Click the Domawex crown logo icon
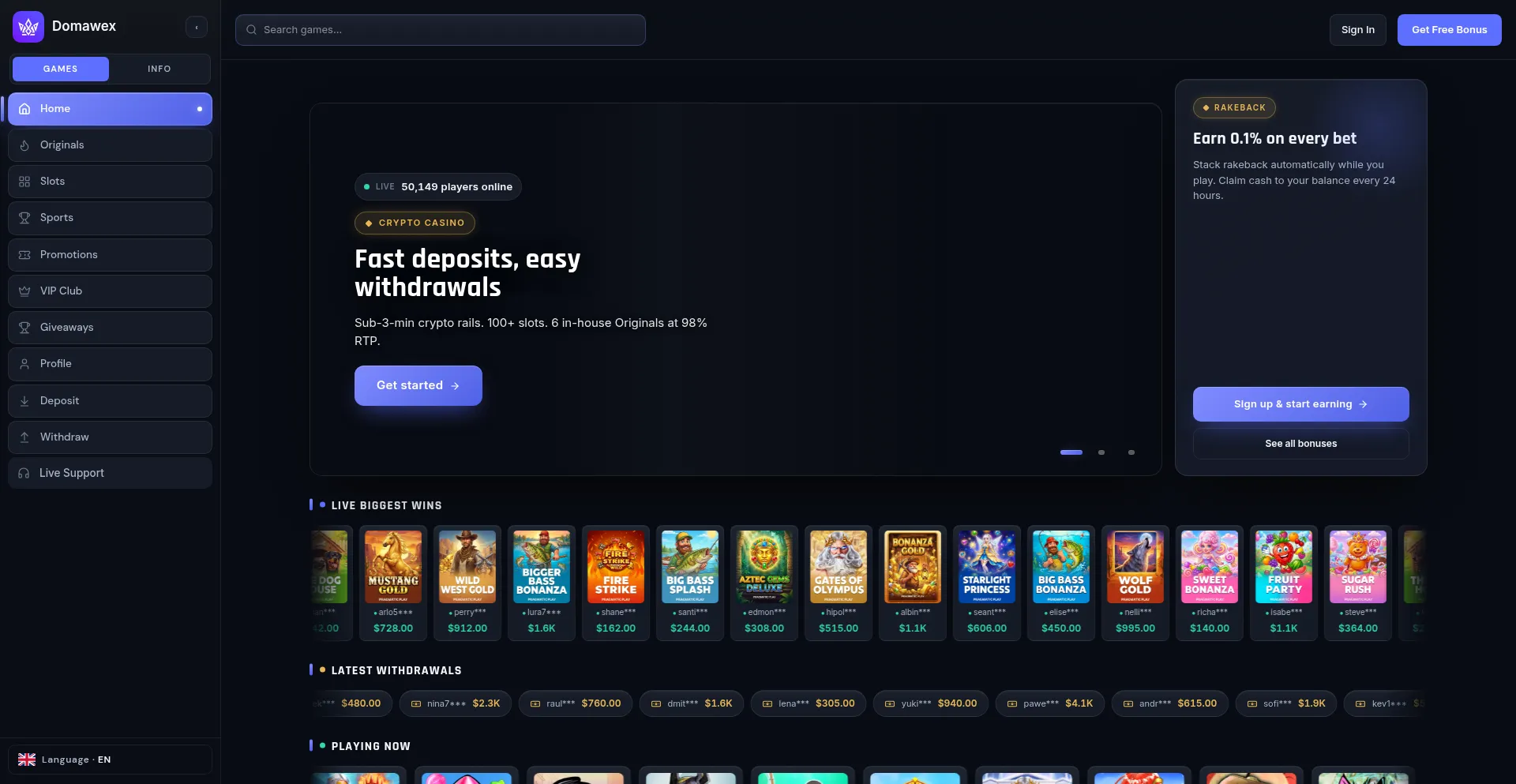Image resolution: width=1516 pixels, height=784 pixels. tap(28, 27)
